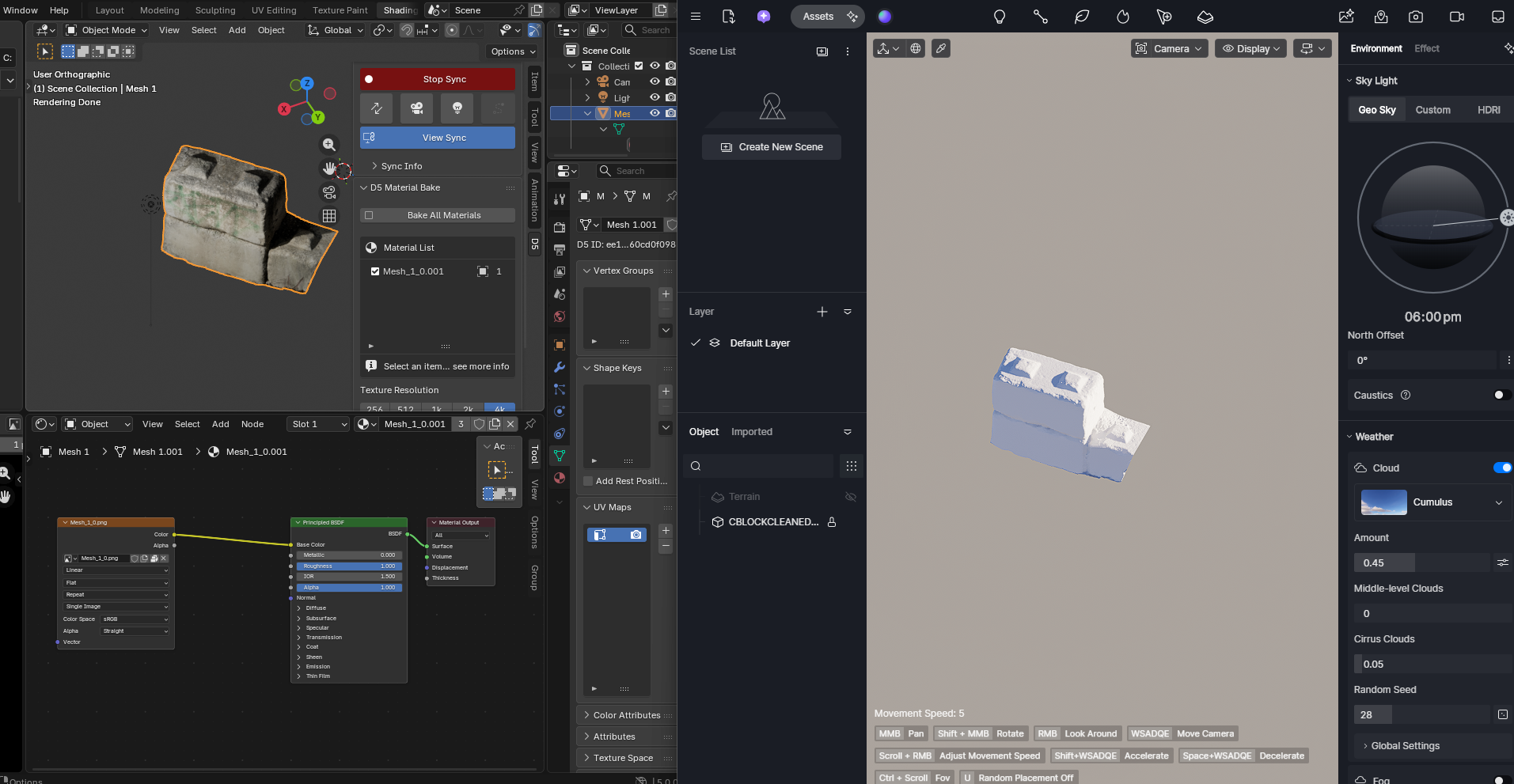The image size is (1514, 784).
Task: Uncheck the Mesh_1_0.001 material checkbox
Action: [x=375, y=271]
